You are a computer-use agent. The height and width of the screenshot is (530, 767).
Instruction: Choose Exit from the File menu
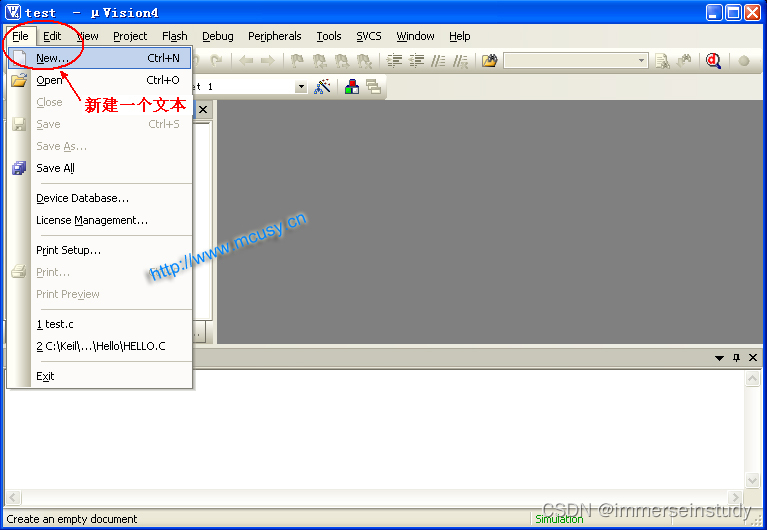click(100, 376)
